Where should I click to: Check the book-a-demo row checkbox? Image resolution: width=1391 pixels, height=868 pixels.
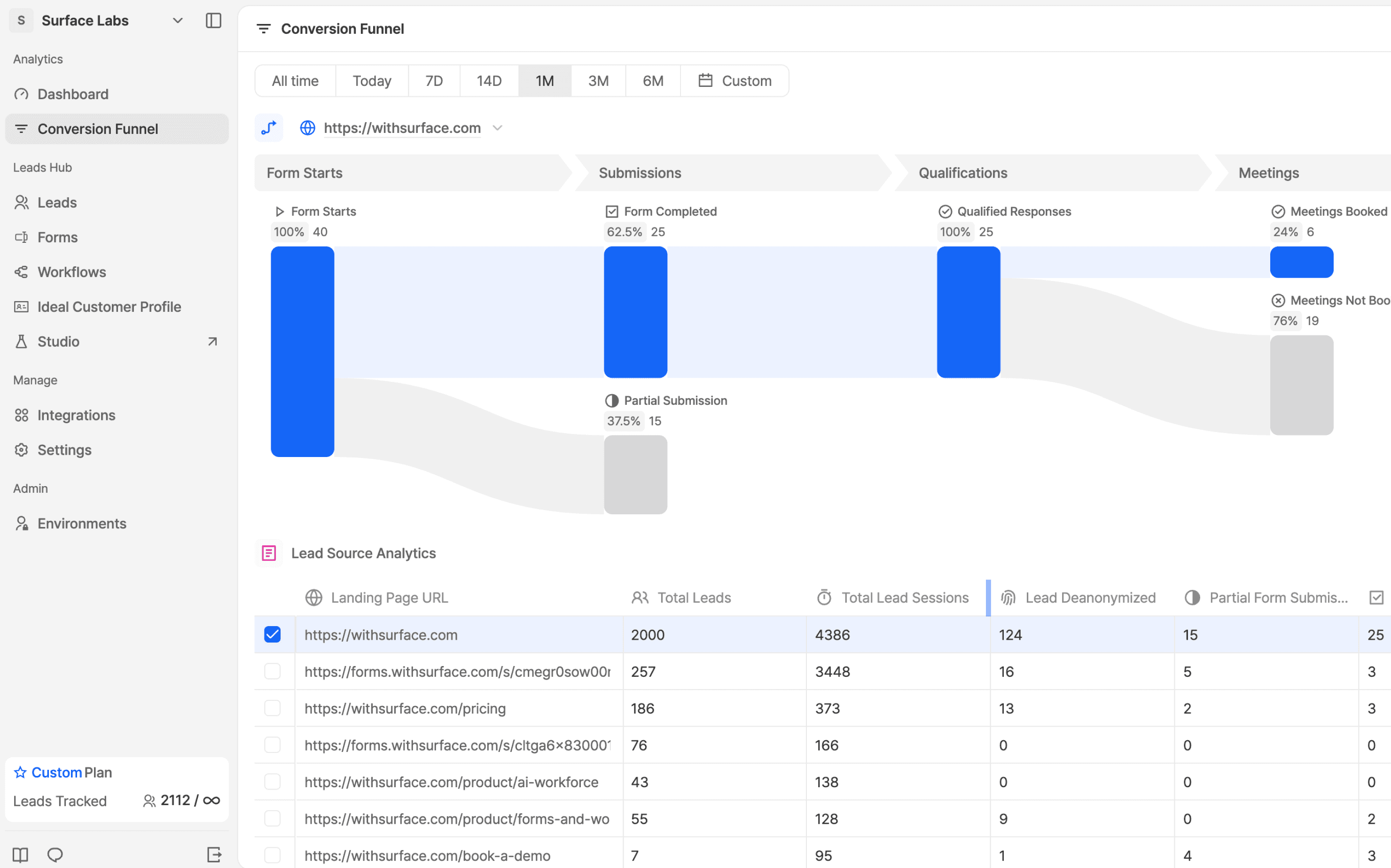pyautogui.click(x=272, y=855)
